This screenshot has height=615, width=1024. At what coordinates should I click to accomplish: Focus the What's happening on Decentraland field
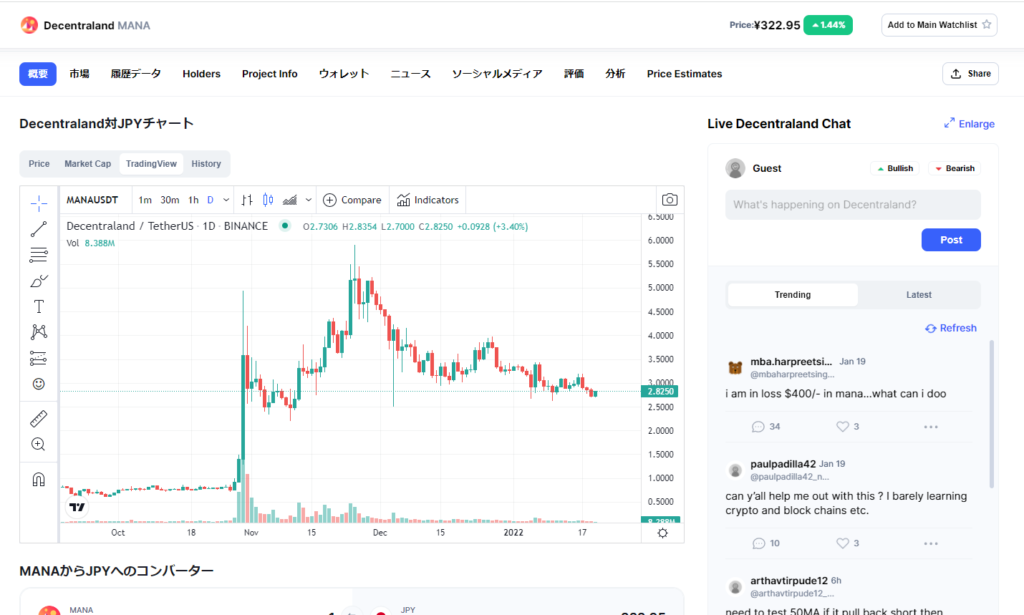(853, 204)
